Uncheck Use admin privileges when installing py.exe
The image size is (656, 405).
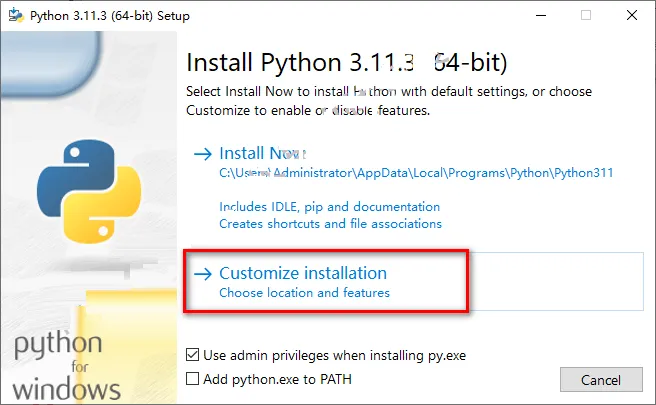[192, 355]
